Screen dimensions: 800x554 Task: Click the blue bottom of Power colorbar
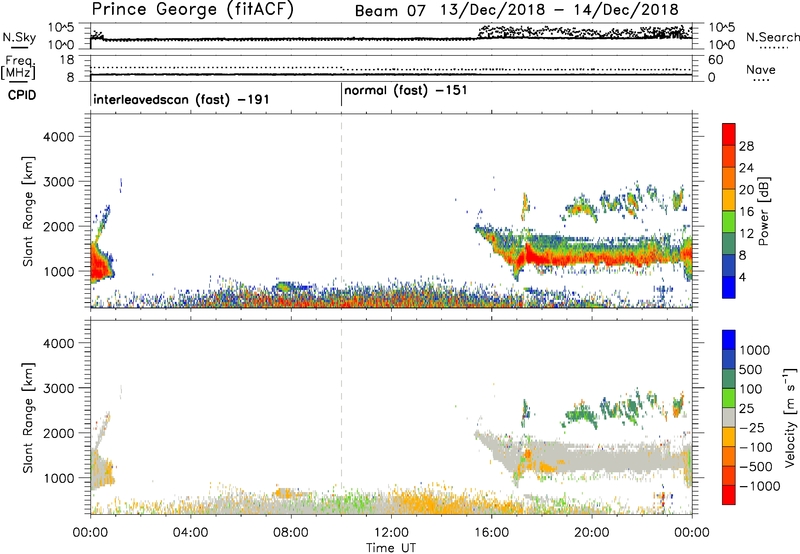(729, 287)
